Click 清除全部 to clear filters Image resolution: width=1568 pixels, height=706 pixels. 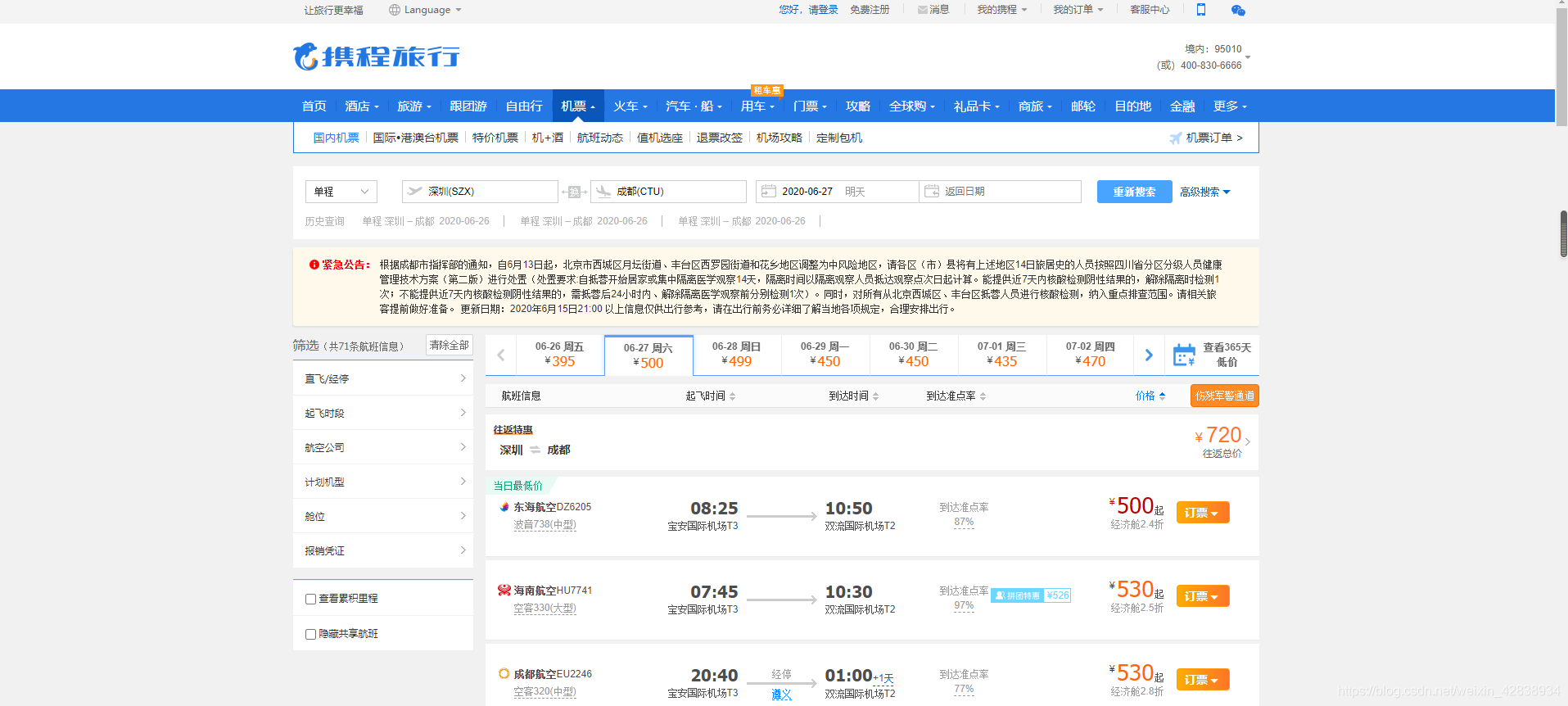[x=450, y=346]
